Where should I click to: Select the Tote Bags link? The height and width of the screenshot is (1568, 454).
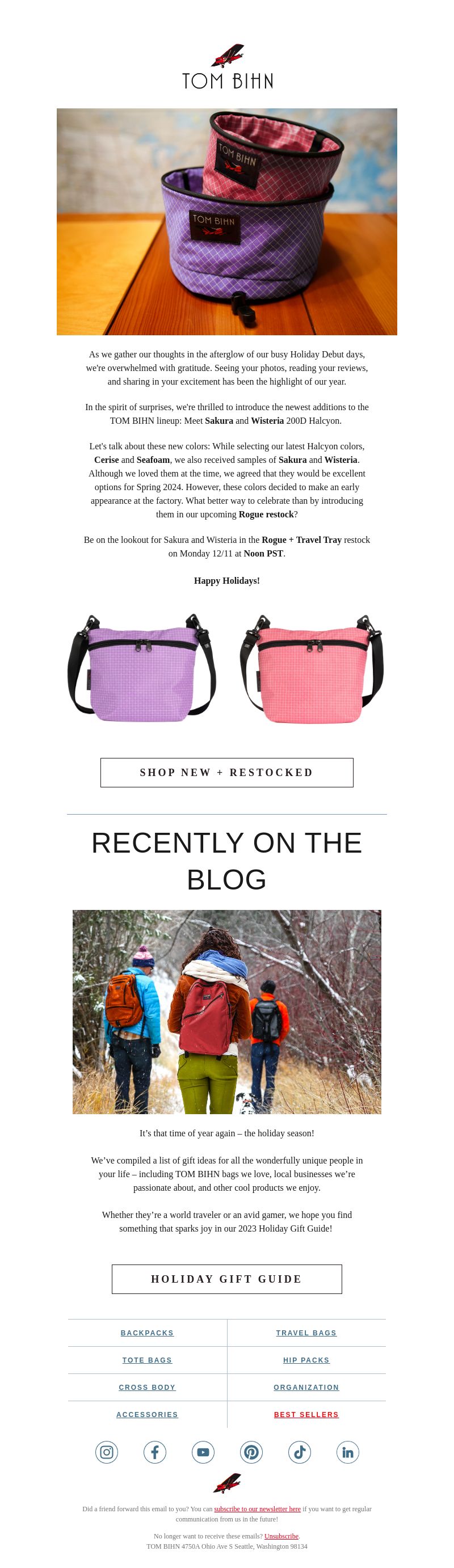(148, 1360)
